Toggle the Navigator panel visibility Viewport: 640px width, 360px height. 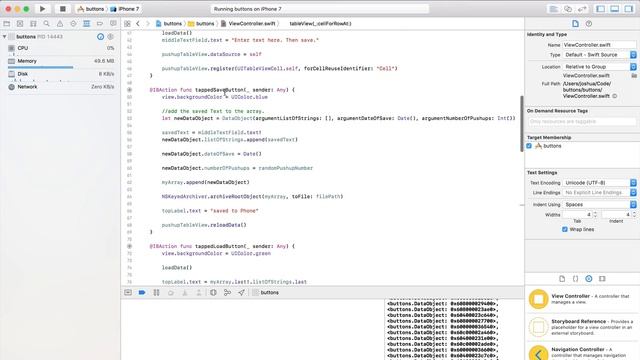(x=600, y=9)
